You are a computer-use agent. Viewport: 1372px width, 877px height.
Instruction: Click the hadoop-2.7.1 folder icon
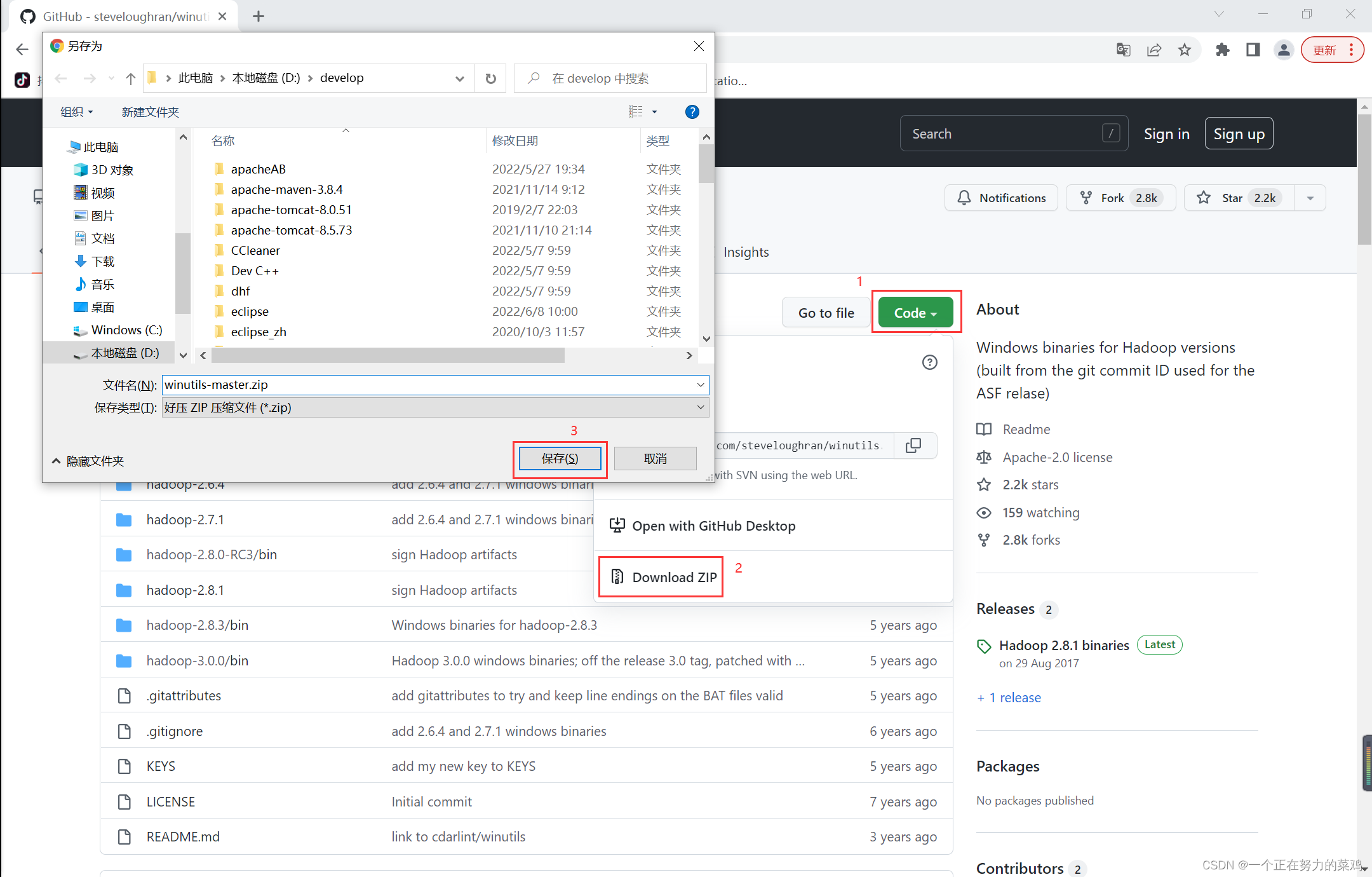click(124, 520)
